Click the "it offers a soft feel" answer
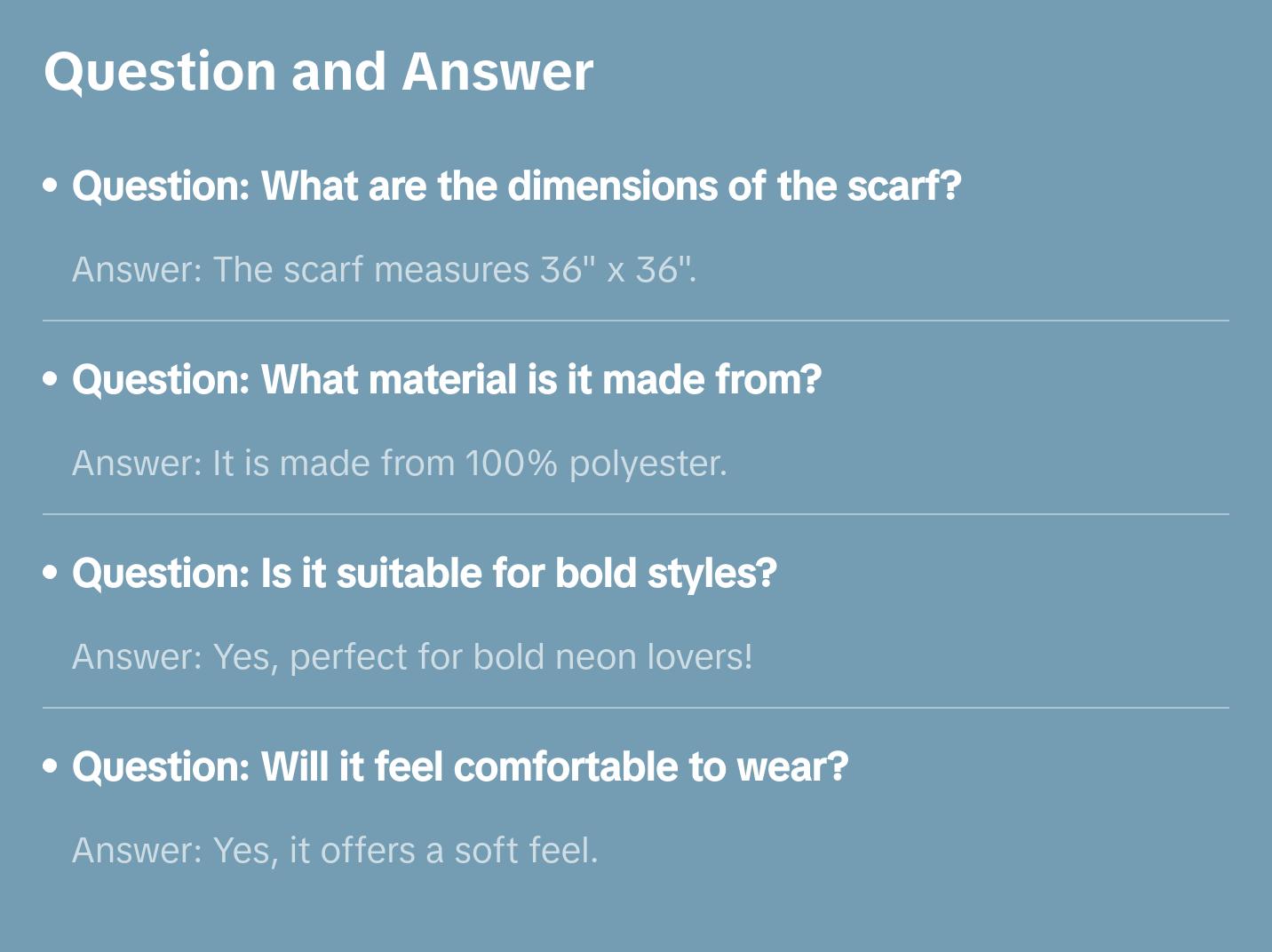The width and height of the screenshot is (1272, 952). click(335, 851)
